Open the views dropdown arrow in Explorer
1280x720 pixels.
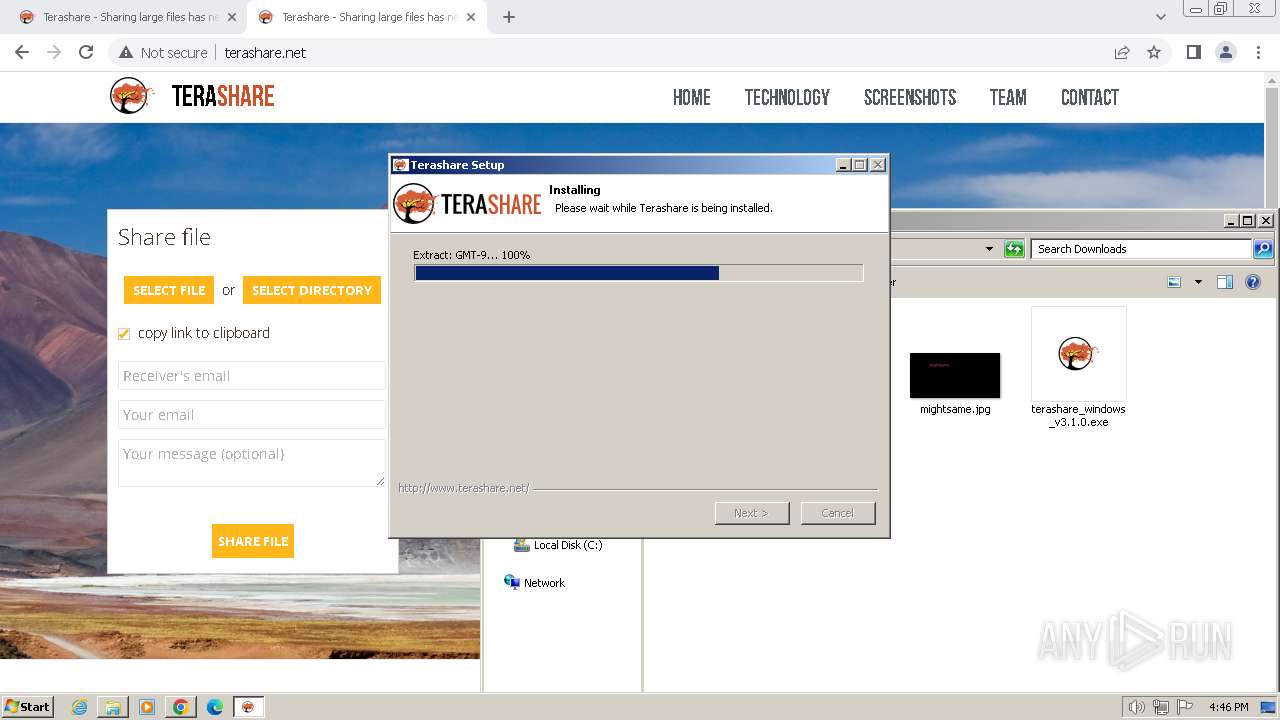(1198, 283)
